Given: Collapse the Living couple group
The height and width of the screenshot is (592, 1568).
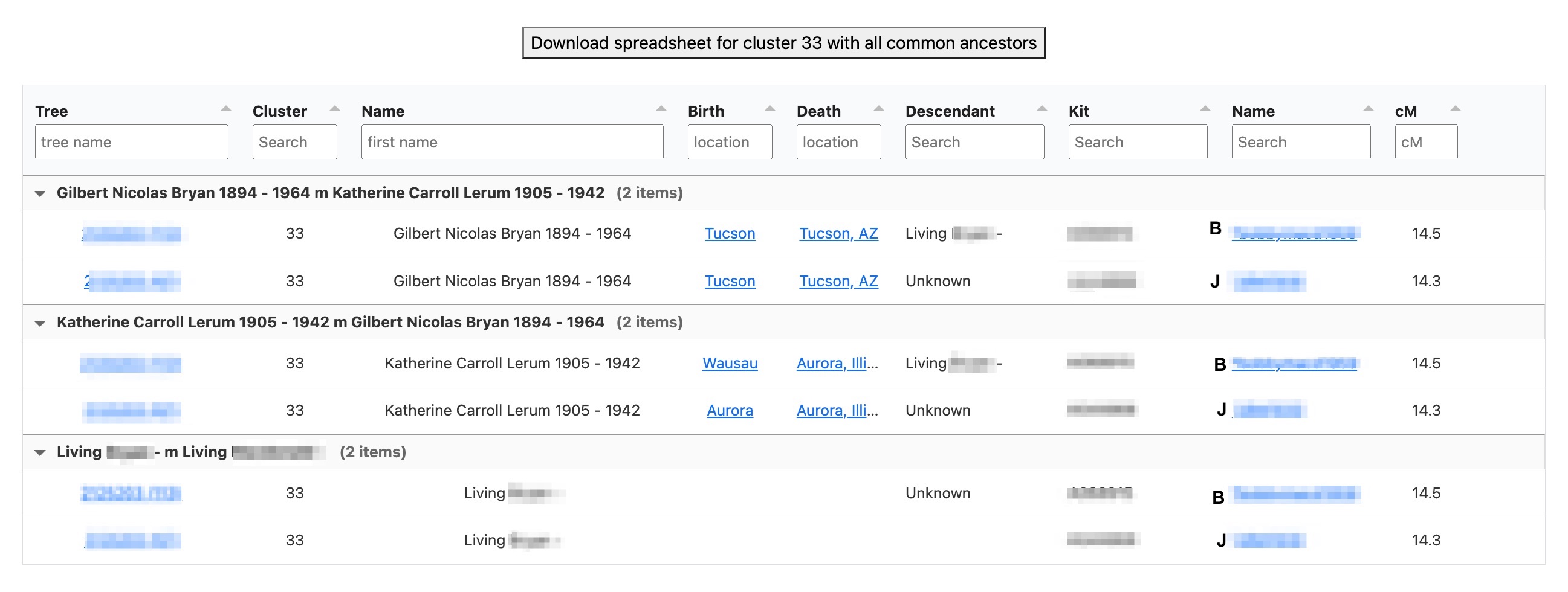Looking at the screenshot, I should (39, 452).
